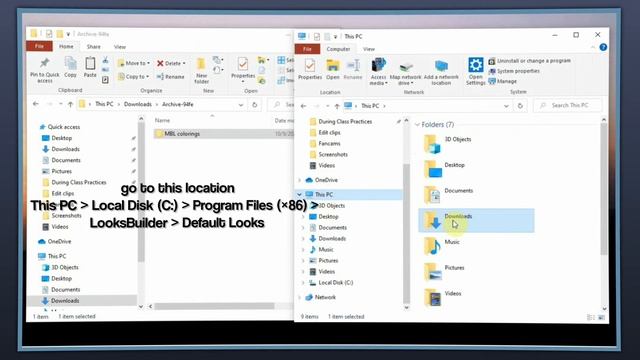The width and height of the screenshot is (640, 360).
Task: Click Open icon in This PC ribbon
Action: pyautogui.click(x=333, y=69)
